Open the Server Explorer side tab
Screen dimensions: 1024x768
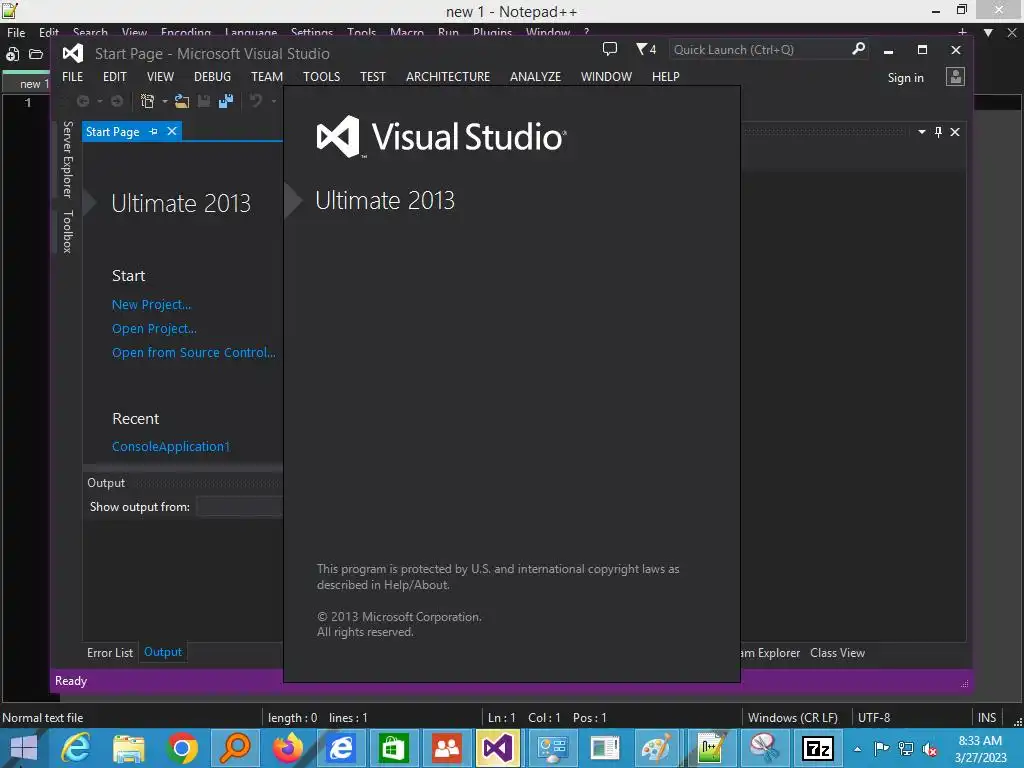tap(67, 159)
